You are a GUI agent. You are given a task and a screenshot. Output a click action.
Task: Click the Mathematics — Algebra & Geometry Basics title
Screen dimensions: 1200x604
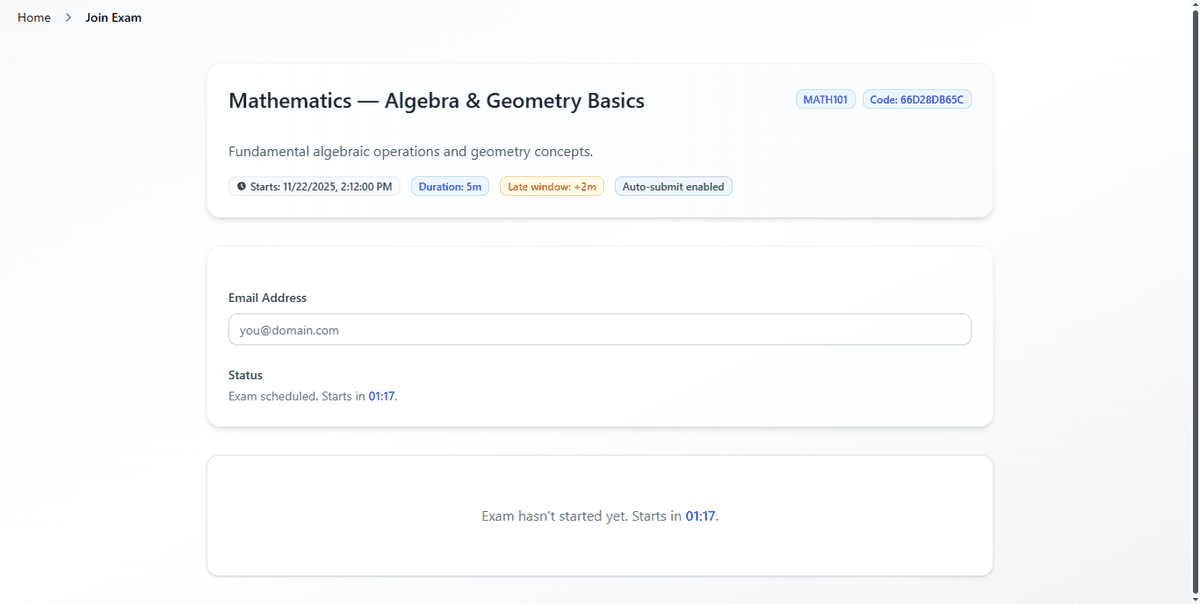pos(436,101)
